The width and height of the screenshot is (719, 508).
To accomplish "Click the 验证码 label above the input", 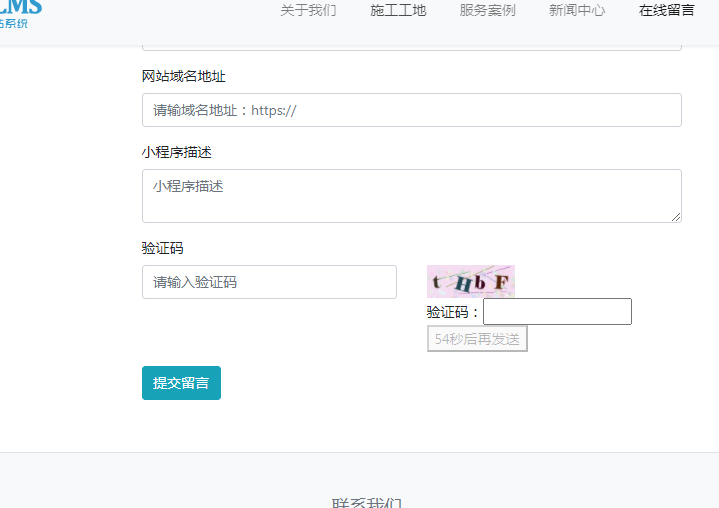I will pyautogui.click(x=162, y=248).
